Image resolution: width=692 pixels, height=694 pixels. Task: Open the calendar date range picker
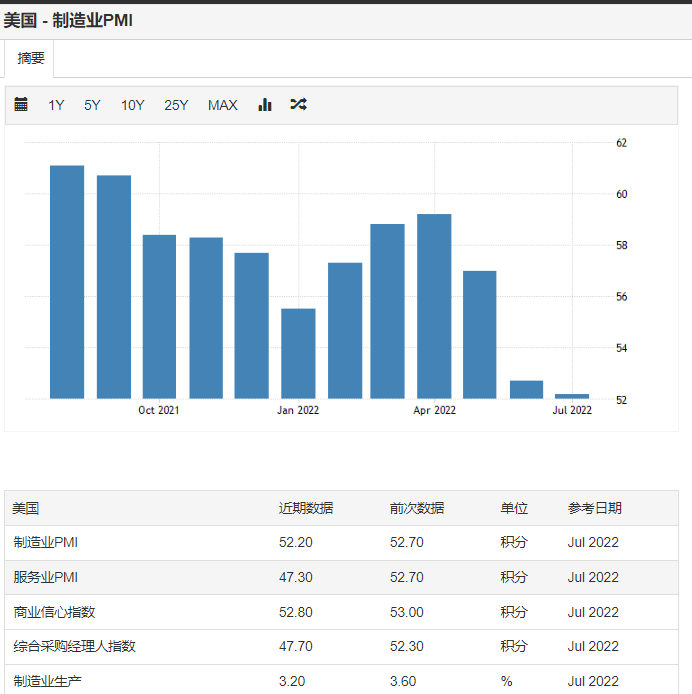[21, 104]
